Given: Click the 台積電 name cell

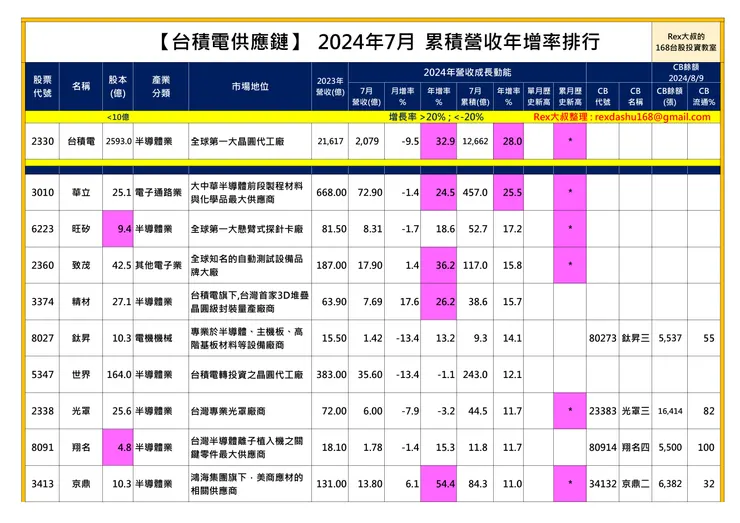Looking at the screenshot, I should pos(81,141).
